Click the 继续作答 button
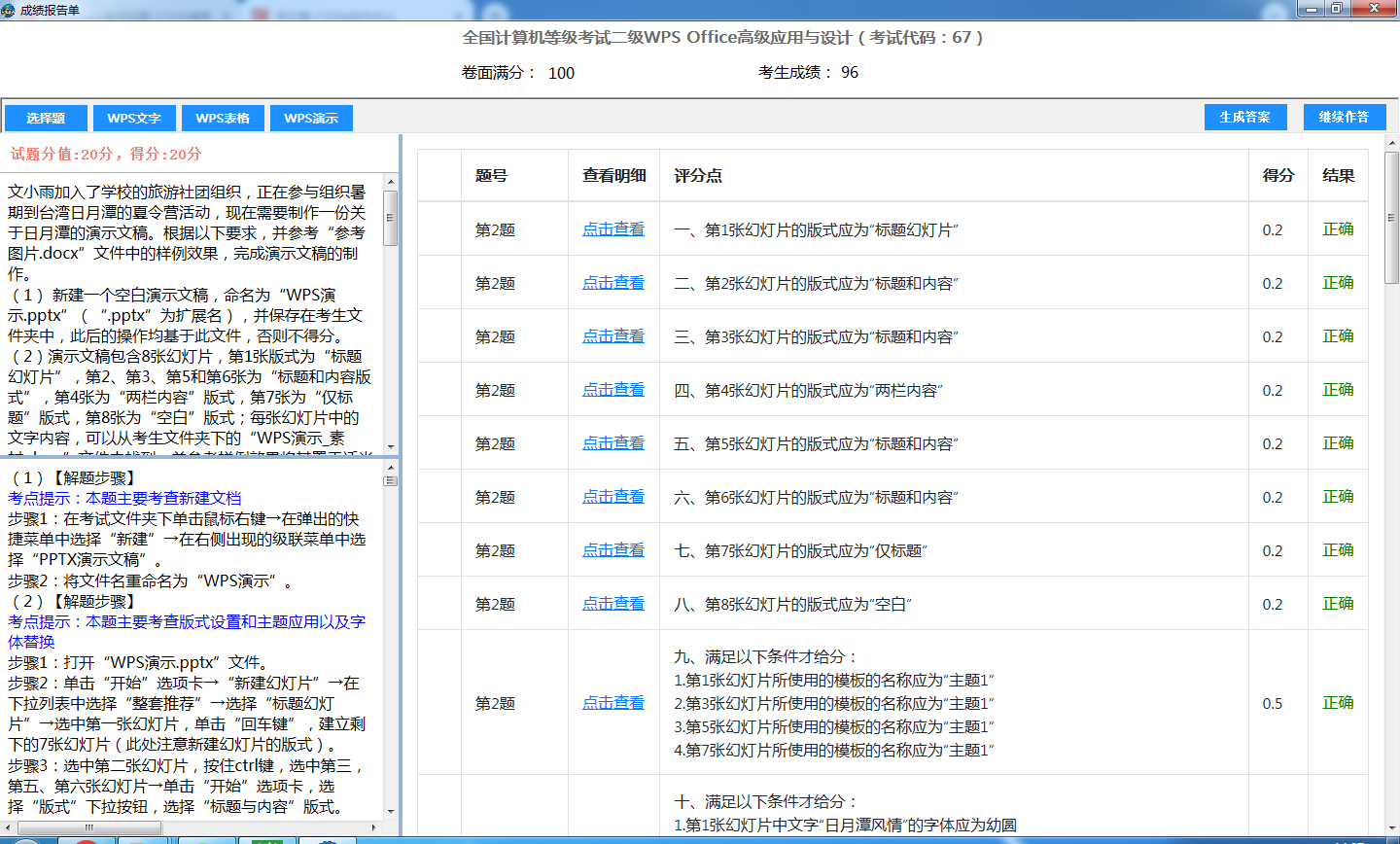Viewport: 1400px width, 844px height. 1344,117
